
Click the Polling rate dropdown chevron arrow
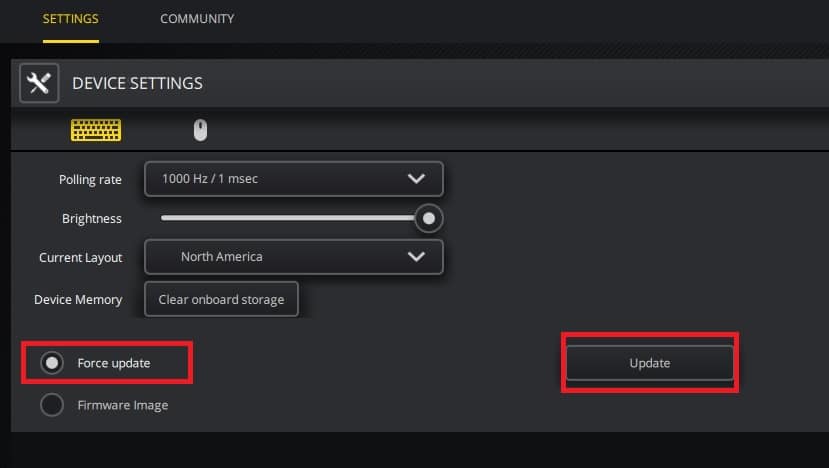point(417,179)
